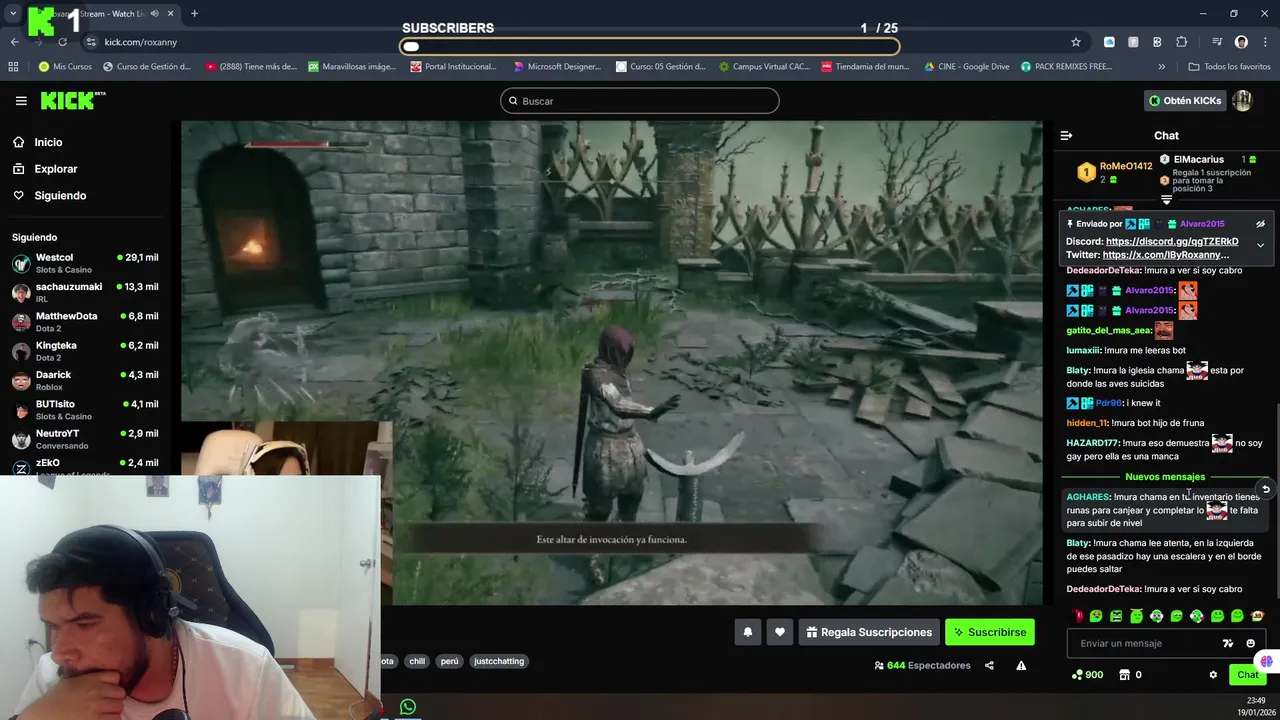Open the CINE - Google Drive bookmark
Screen dimensions: 1280x720
point(967,67)
